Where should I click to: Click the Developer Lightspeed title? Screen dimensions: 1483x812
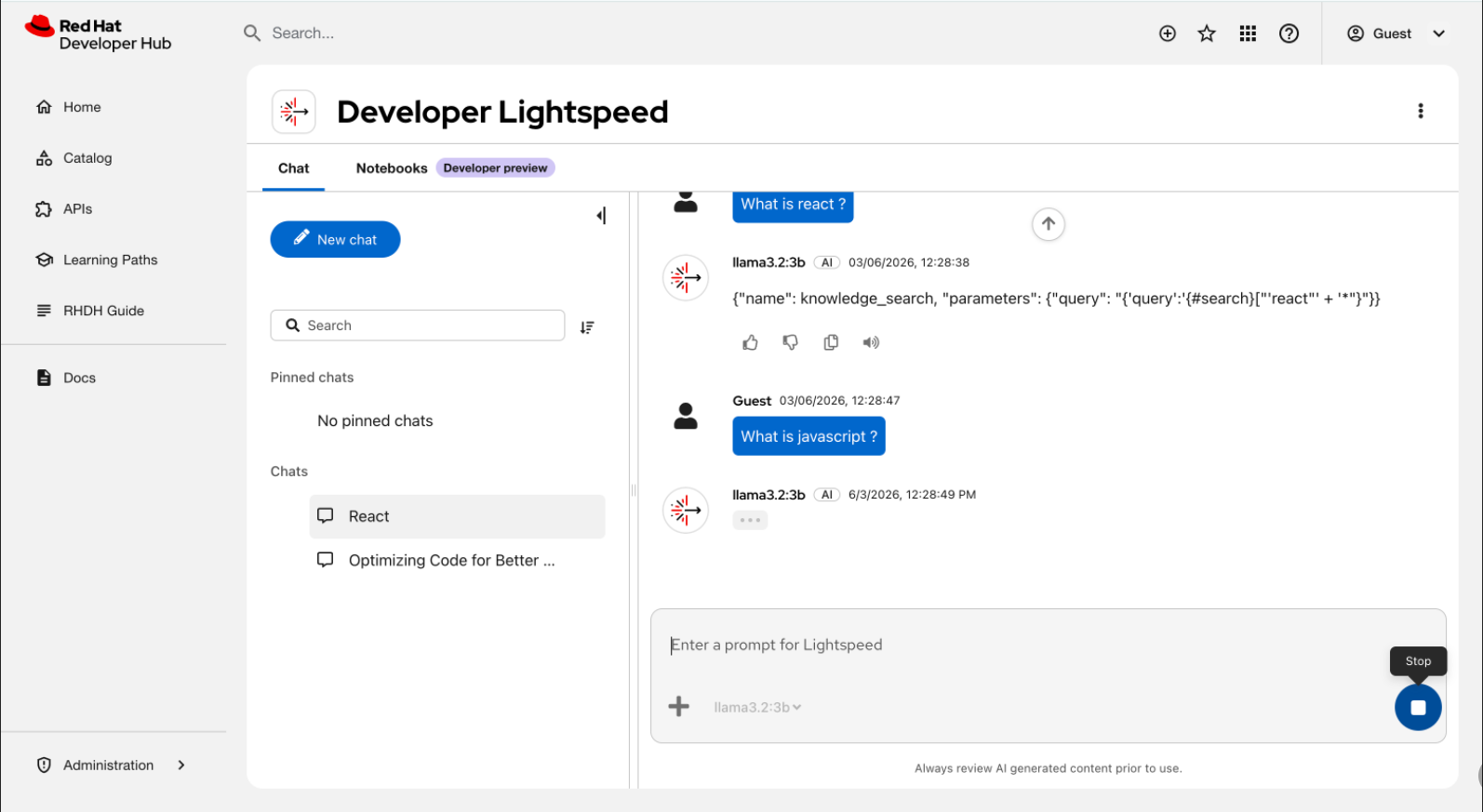tap(502, 112)
